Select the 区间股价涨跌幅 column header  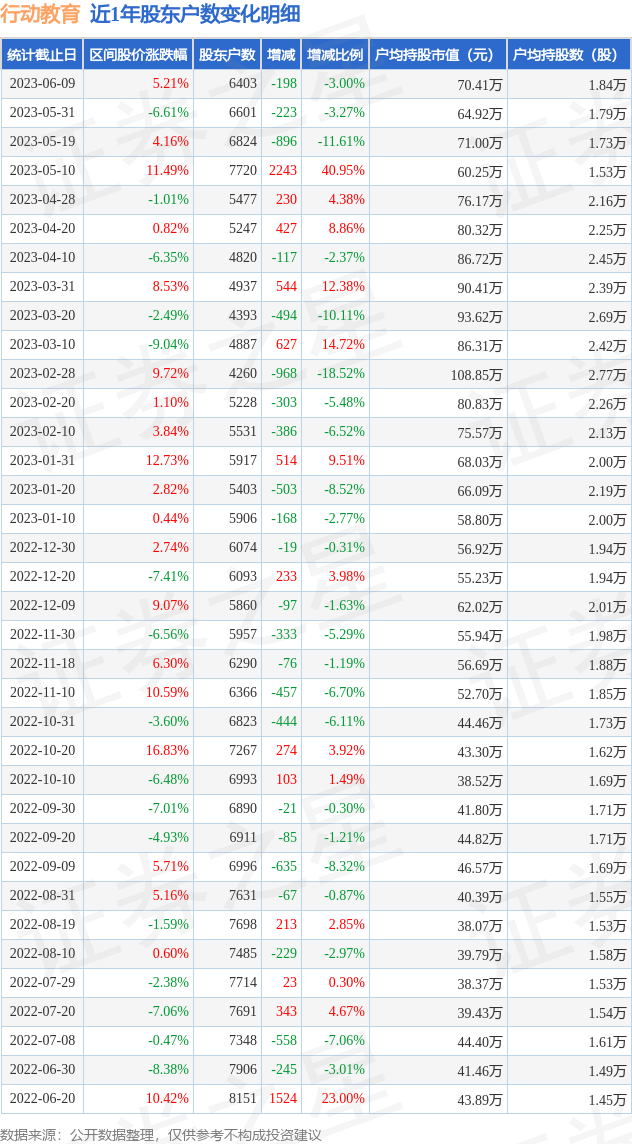[136, 54]
